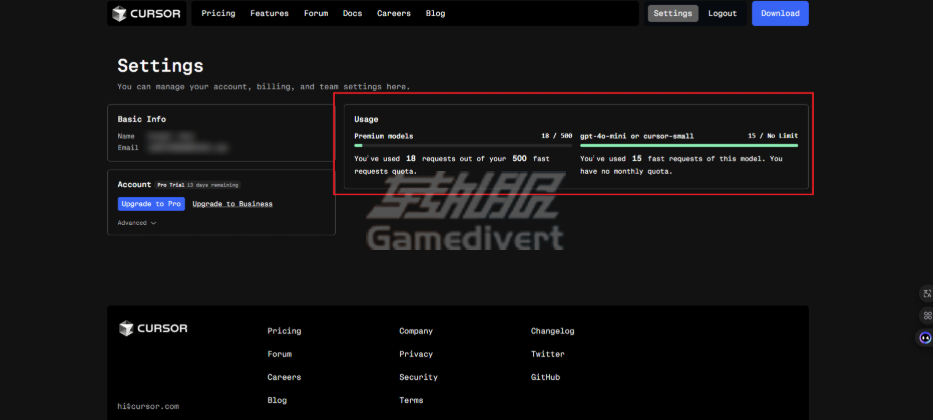The image size is (933, 420).
Task: Go to Features in the top navigation
Action: coord(269,14)
